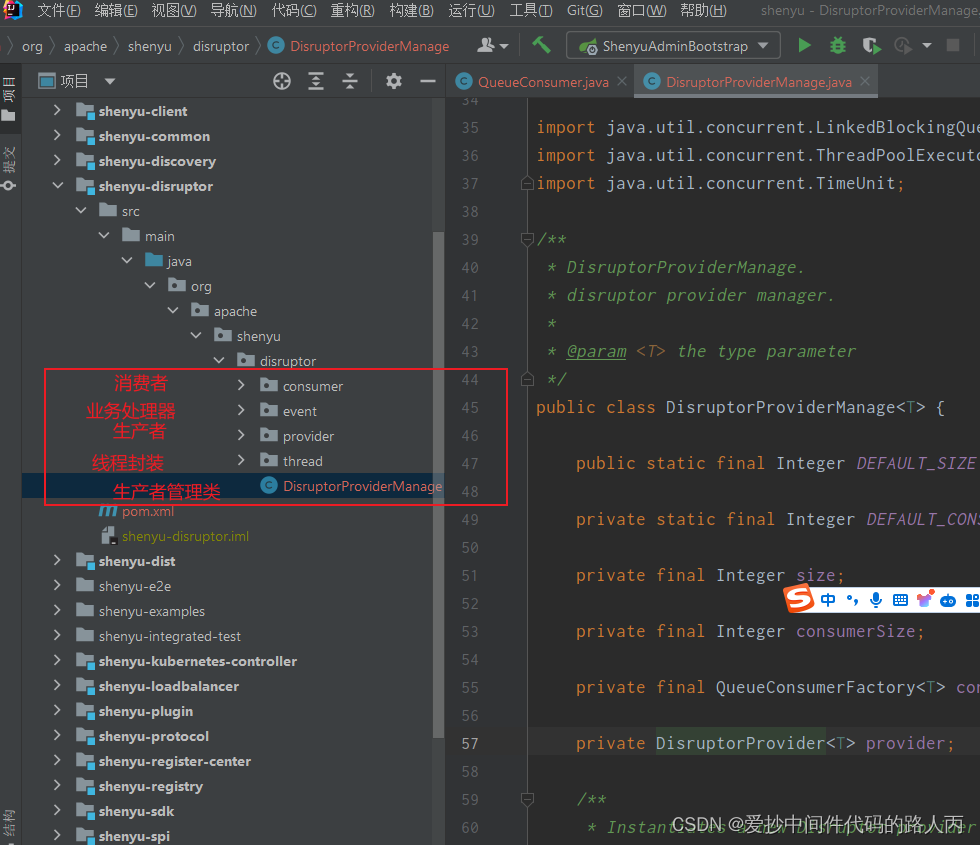980x845 pixels.
Task: Expand the shenyu-common module
Action: tap(58, 136)
